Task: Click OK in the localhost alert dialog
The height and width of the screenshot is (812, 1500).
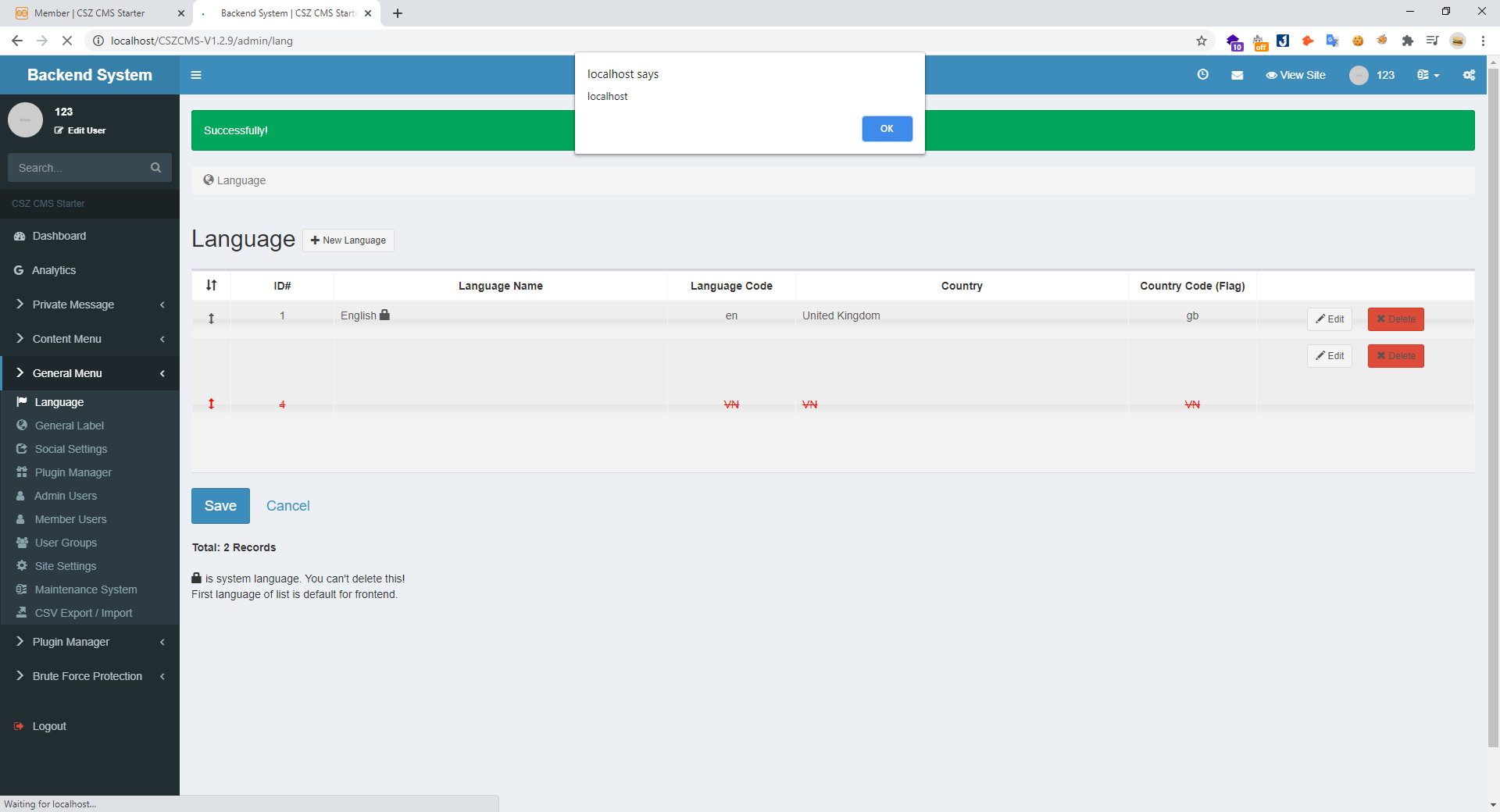Action: [887, 129]
